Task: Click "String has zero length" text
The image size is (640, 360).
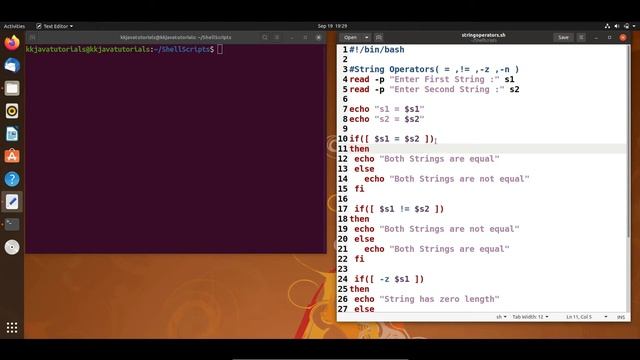Action: (x=439, y=299)
